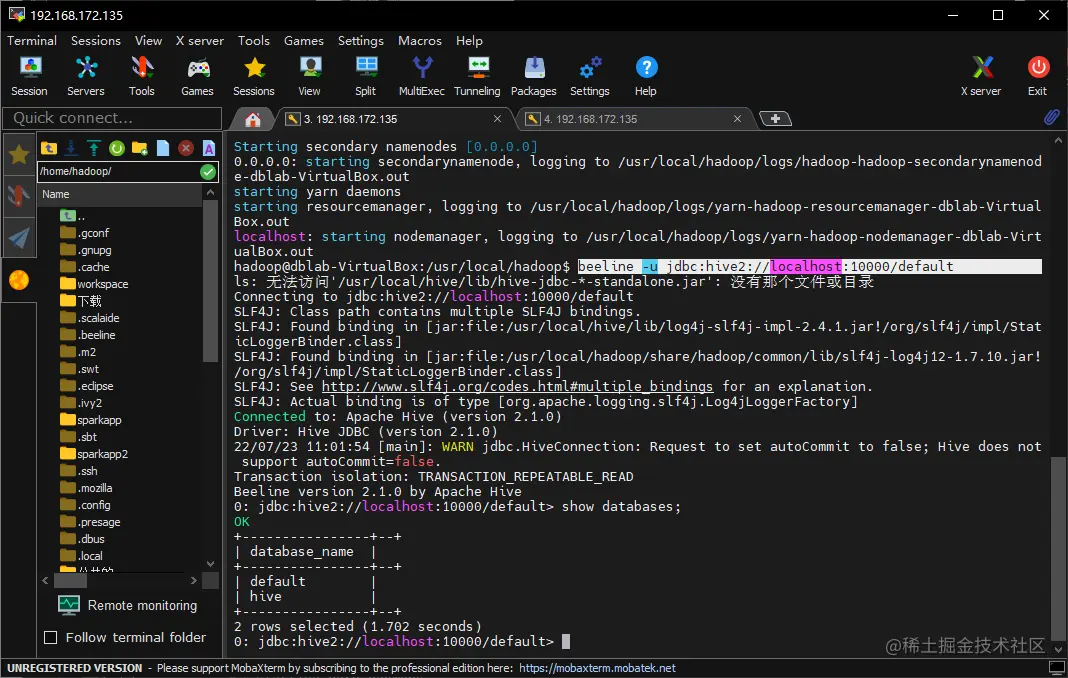Click the home tab icon
The image size is (1068, 678).
click(x=253, y=120)
